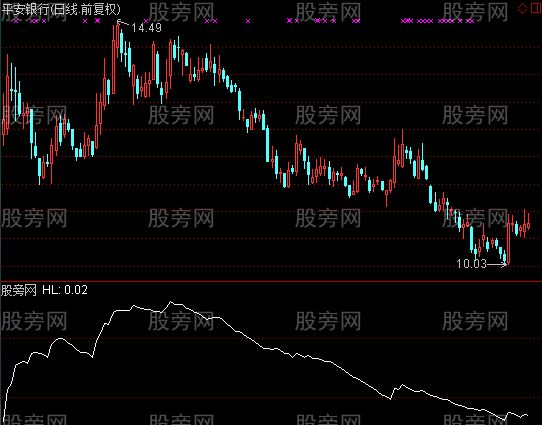
Task: Click the 股旁网 indicator name beside HL
Action: click(x=19, y=290)
